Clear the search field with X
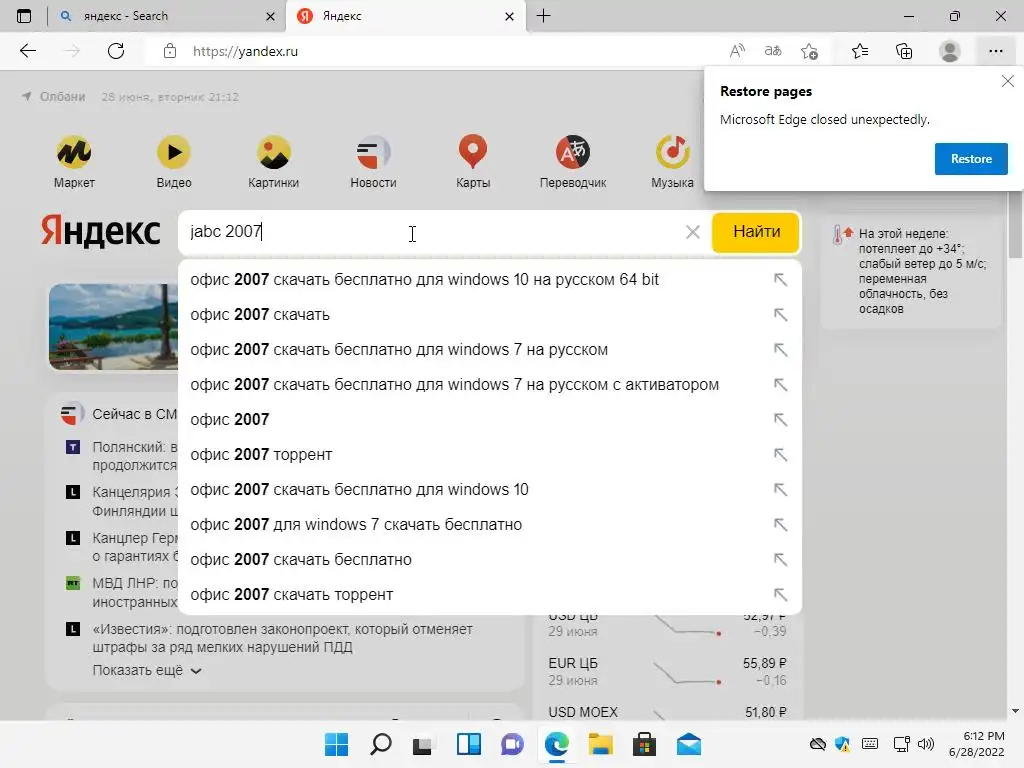The height and width of the screenshot is (768, 1024). click(x=693, y=232)
